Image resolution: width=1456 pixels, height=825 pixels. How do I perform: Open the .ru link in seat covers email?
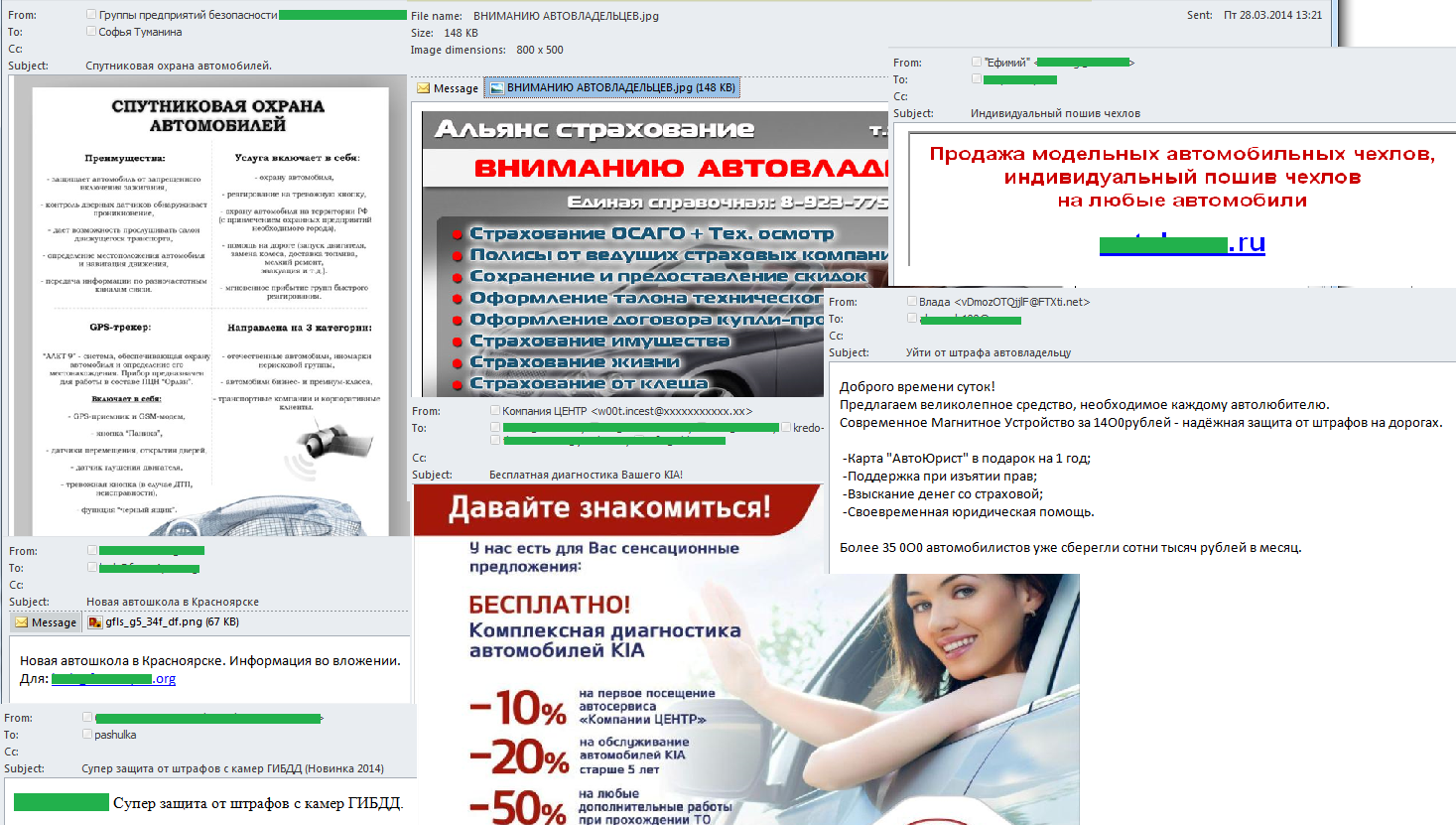1182,243
